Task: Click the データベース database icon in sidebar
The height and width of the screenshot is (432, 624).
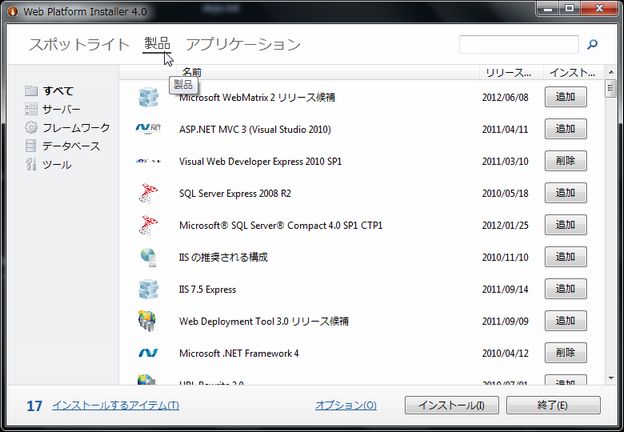Action: pos(31,146)
